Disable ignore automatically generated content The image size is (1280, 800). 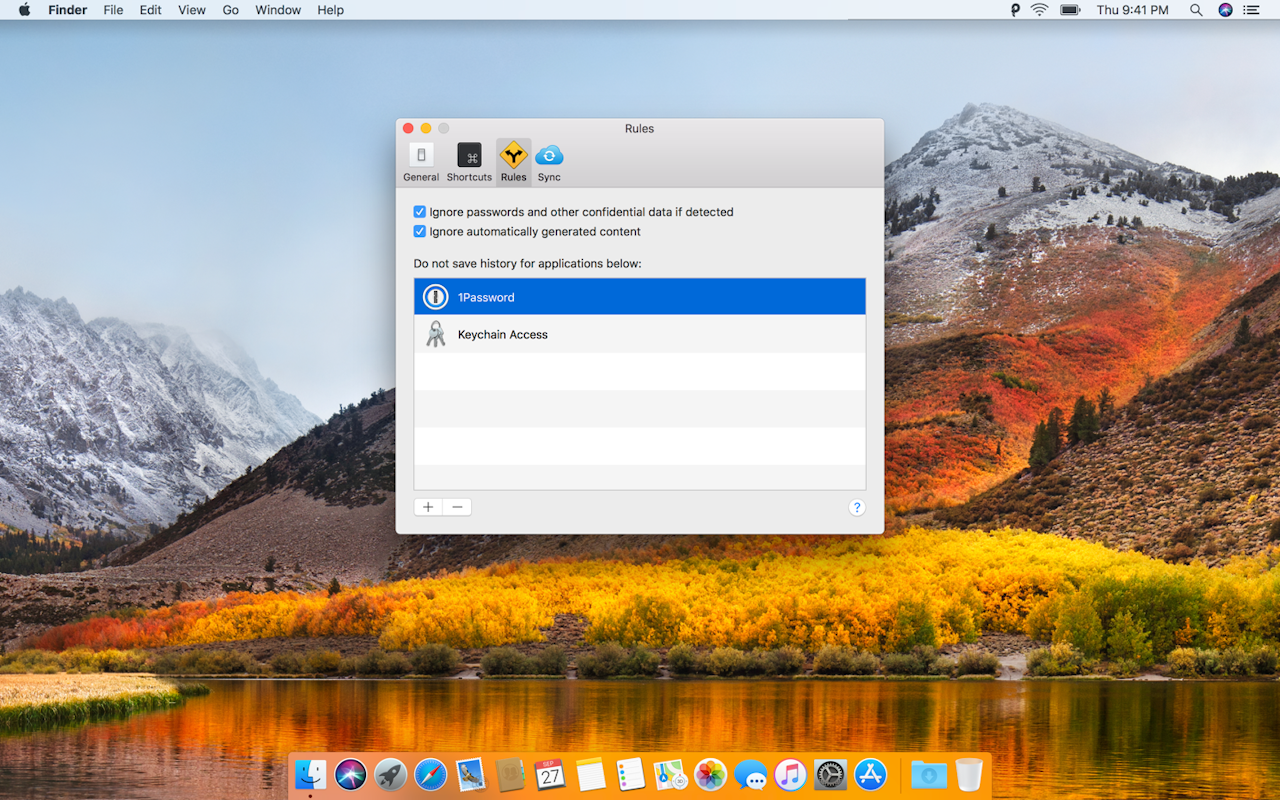(x=419, y=231)
